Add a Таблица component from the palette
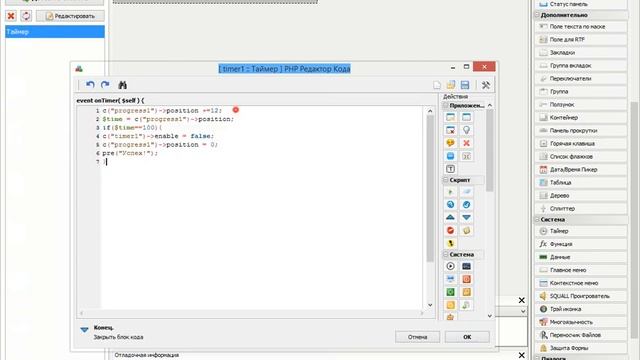This screenshot has width=640, height=360. [x=581, y=182]
